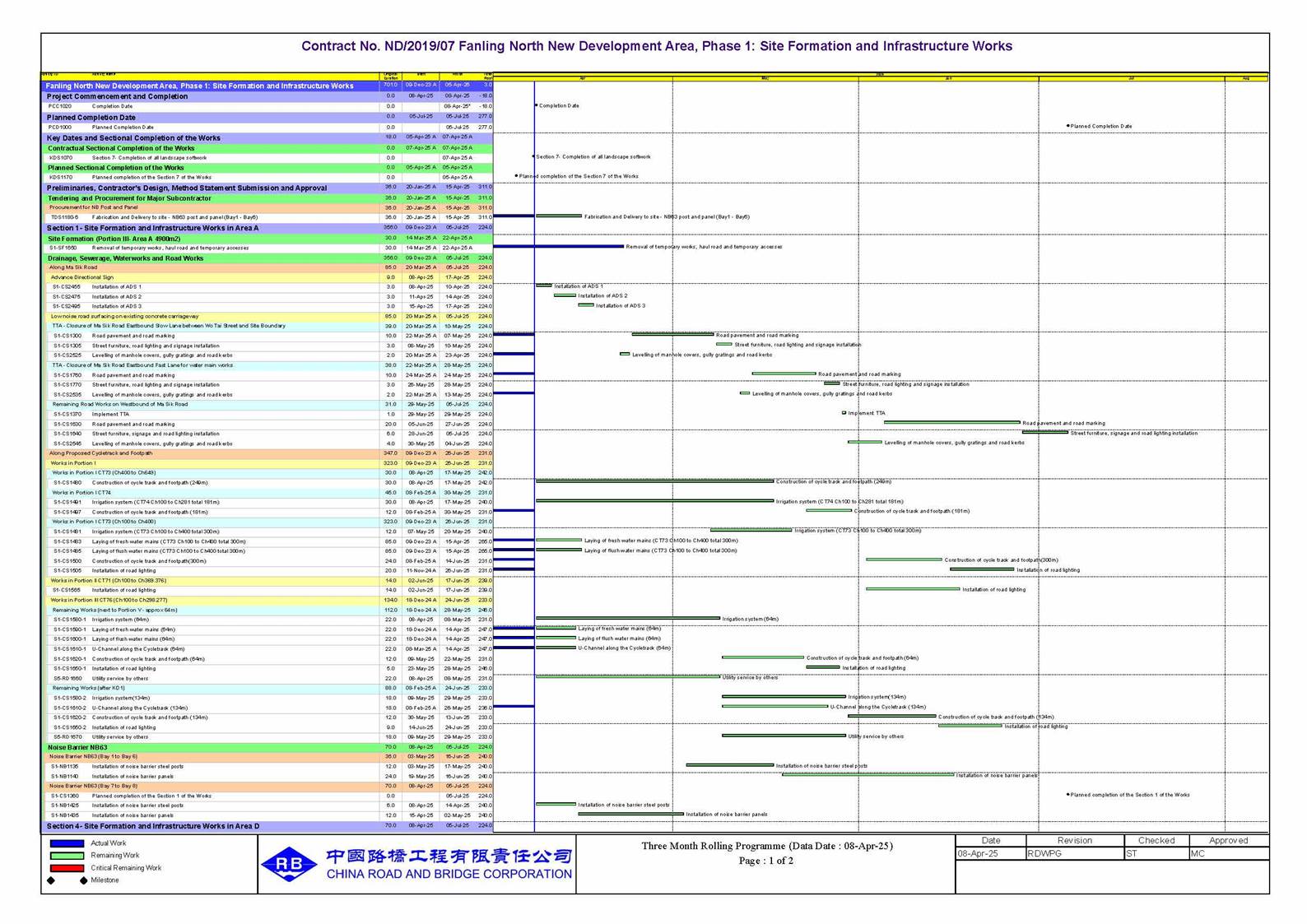Click the Section 7 landscape softwork milestone marker
This screenshot has height=924, width=1307.
pos(534,156)
